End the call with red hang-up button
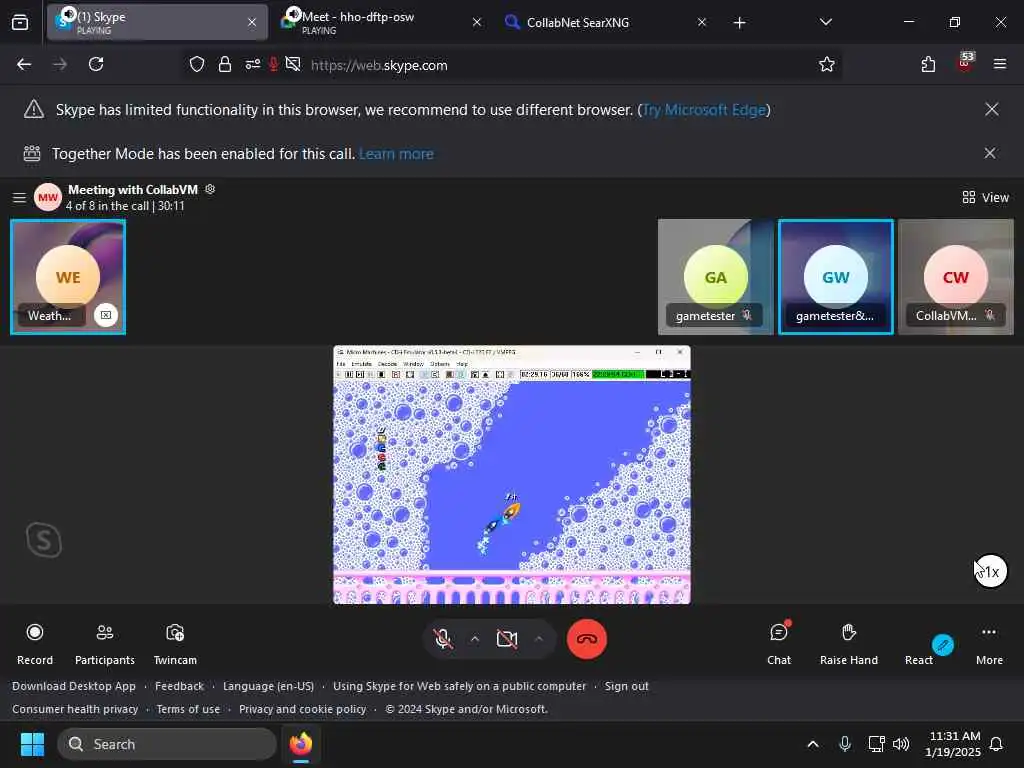1024x768 pixels. click(x=586, y=639)
